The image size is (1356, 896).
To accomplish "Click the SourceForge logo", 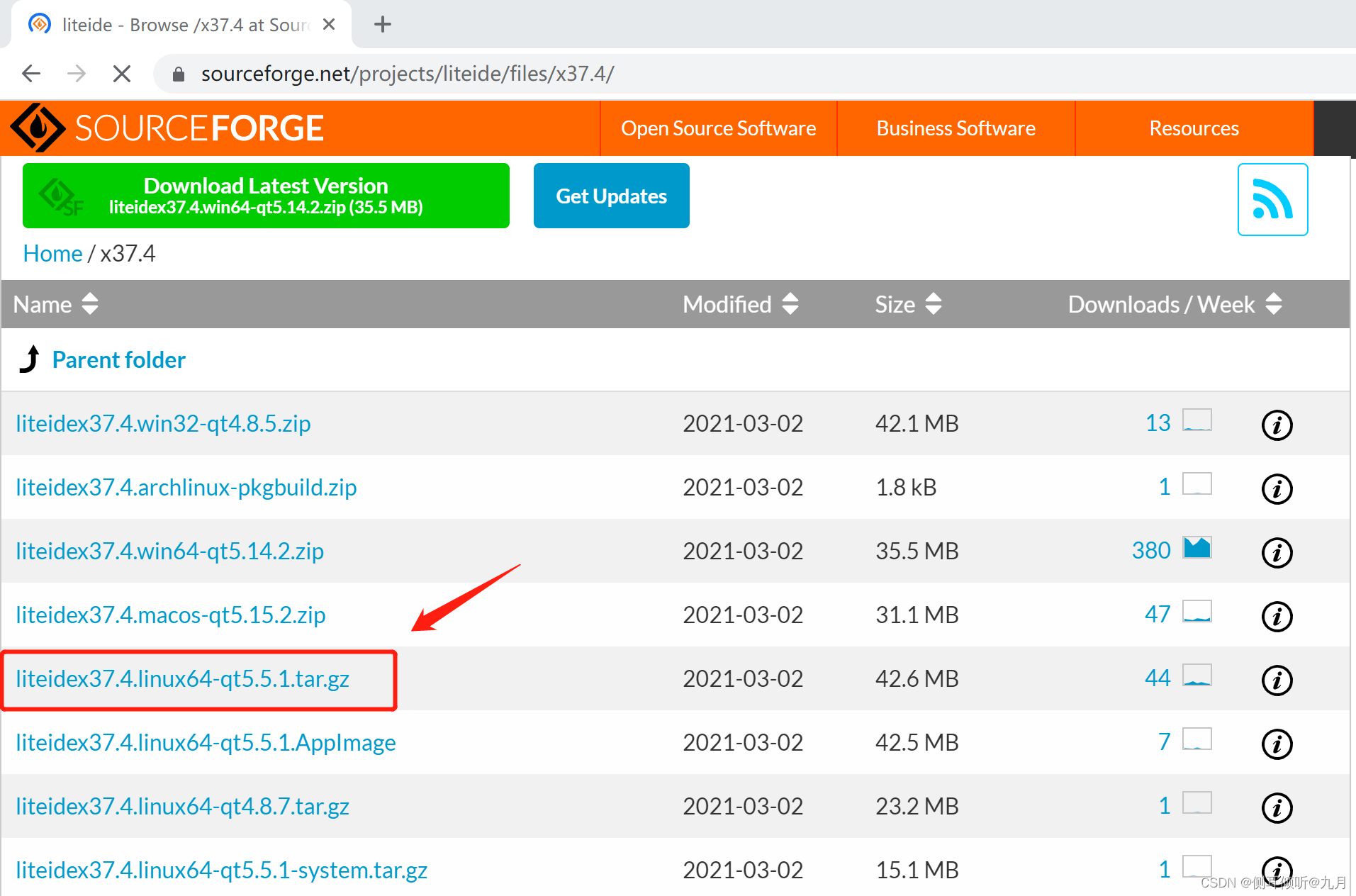I will [167, 128].
